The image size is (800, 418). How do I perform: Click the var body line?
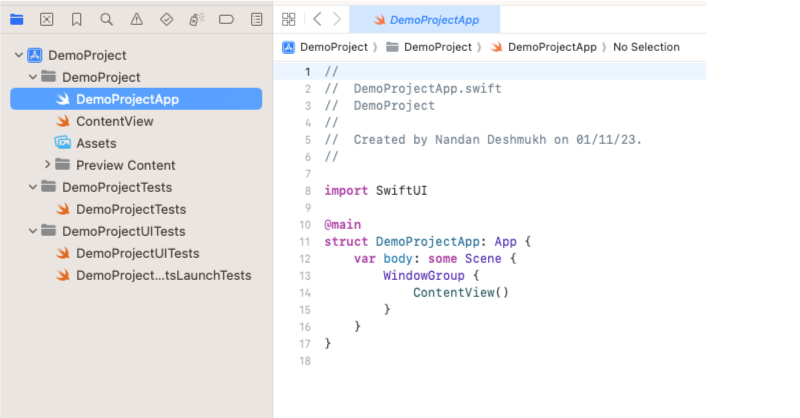435,259
